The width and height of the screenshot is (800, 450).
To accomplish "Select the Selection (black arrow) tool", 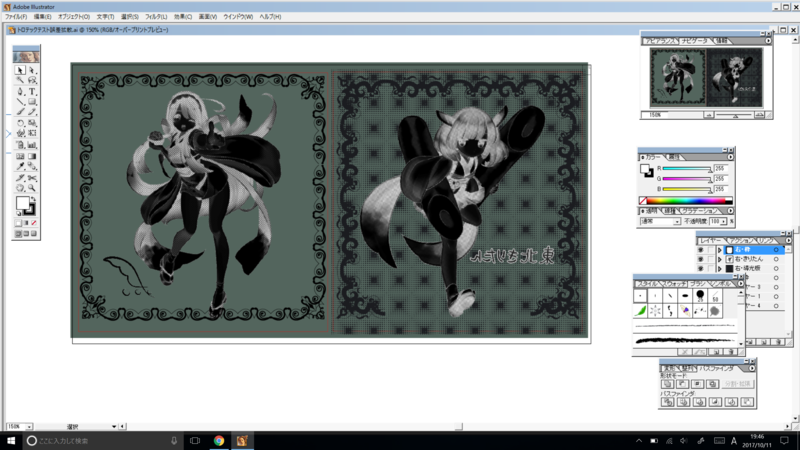I will (20, 70).
